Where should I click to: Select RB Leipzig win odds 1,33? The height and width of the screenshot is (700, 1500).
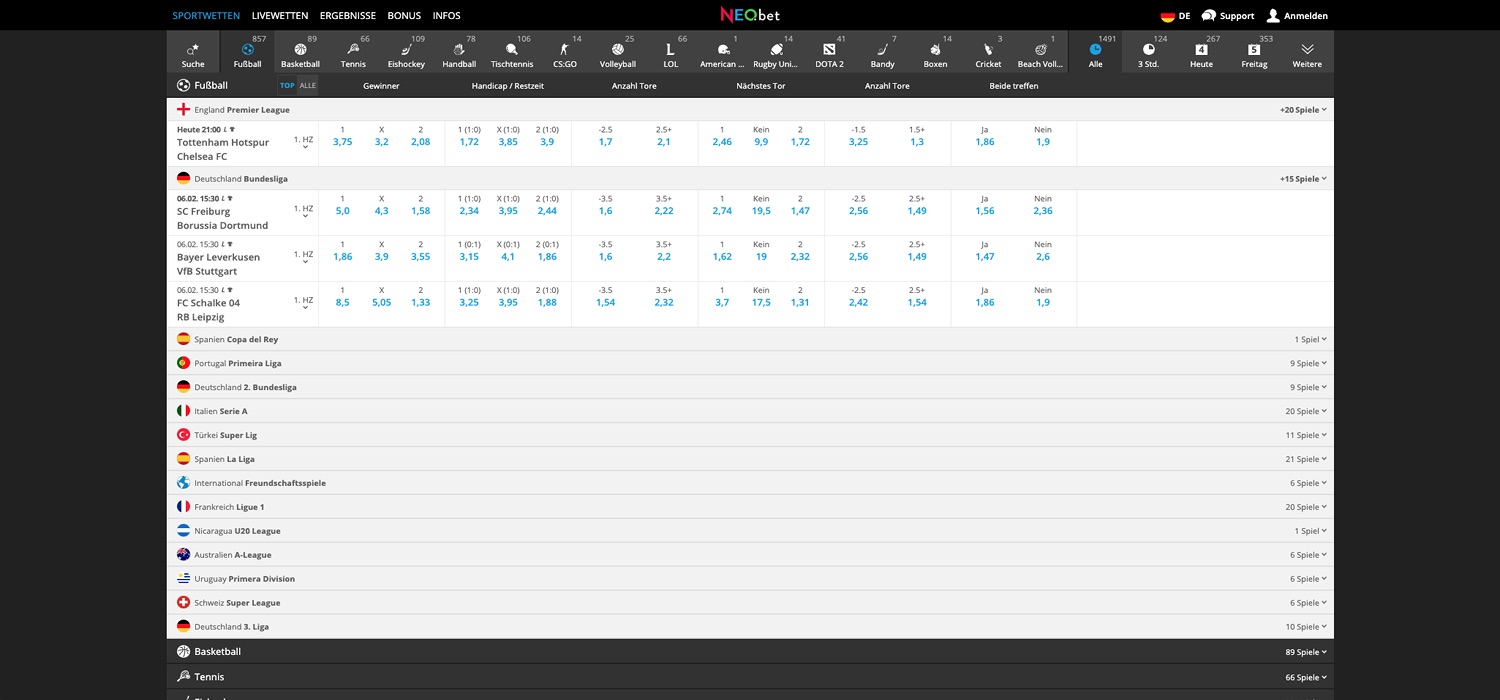pos(421,302)
